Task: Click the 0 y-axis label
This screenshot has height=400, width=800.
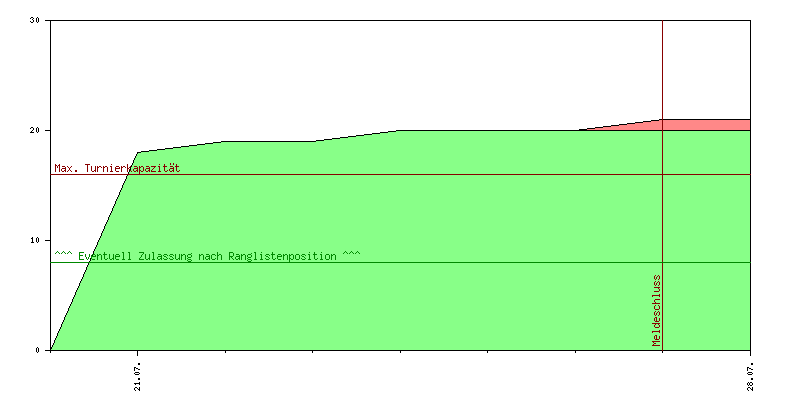Action: click(37, 350)
